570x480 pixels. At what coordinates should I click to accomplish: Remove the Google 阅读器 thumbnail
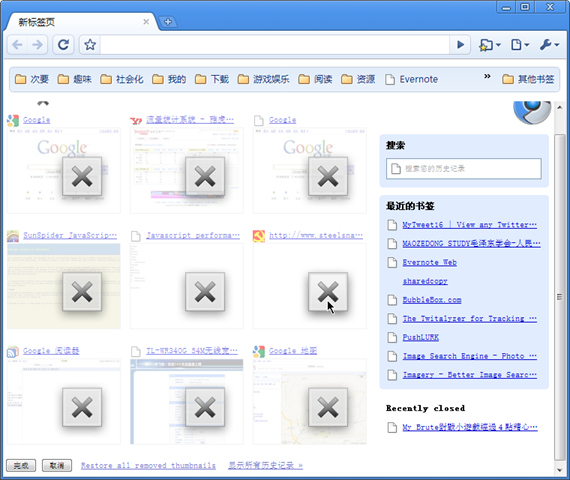pos(82,407)
